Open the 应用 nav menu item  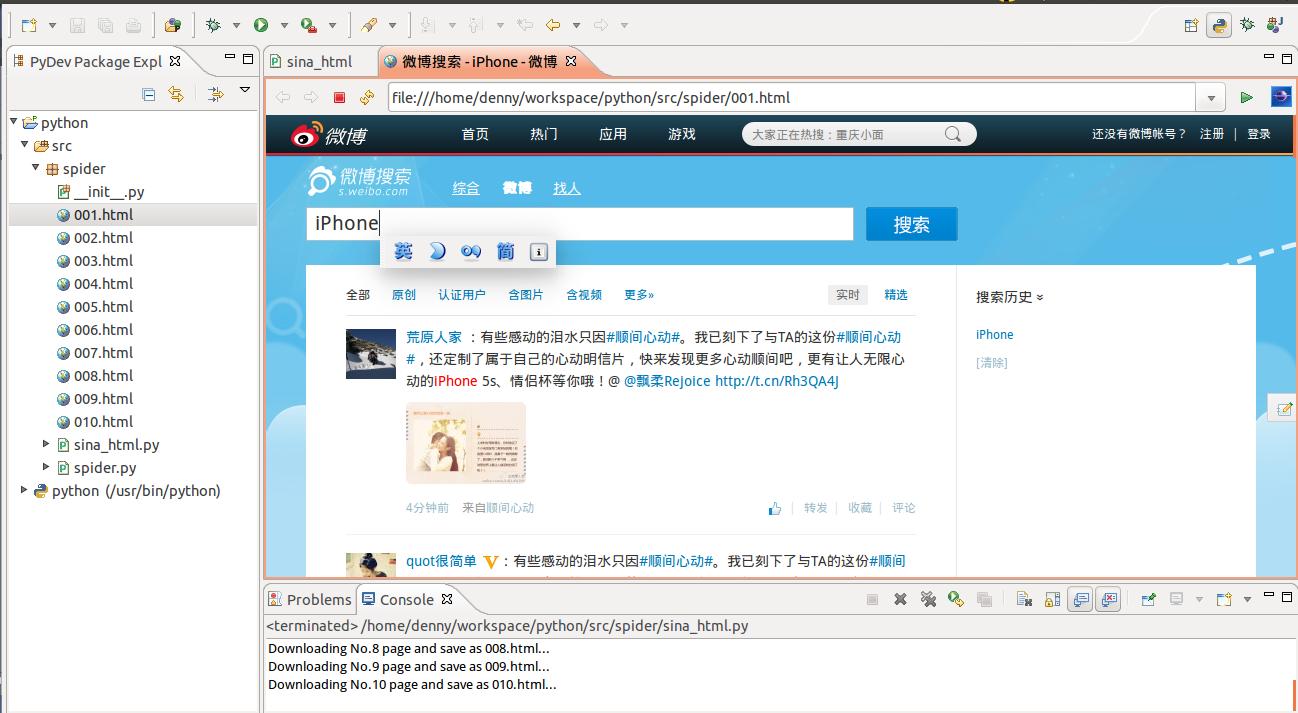613,134
